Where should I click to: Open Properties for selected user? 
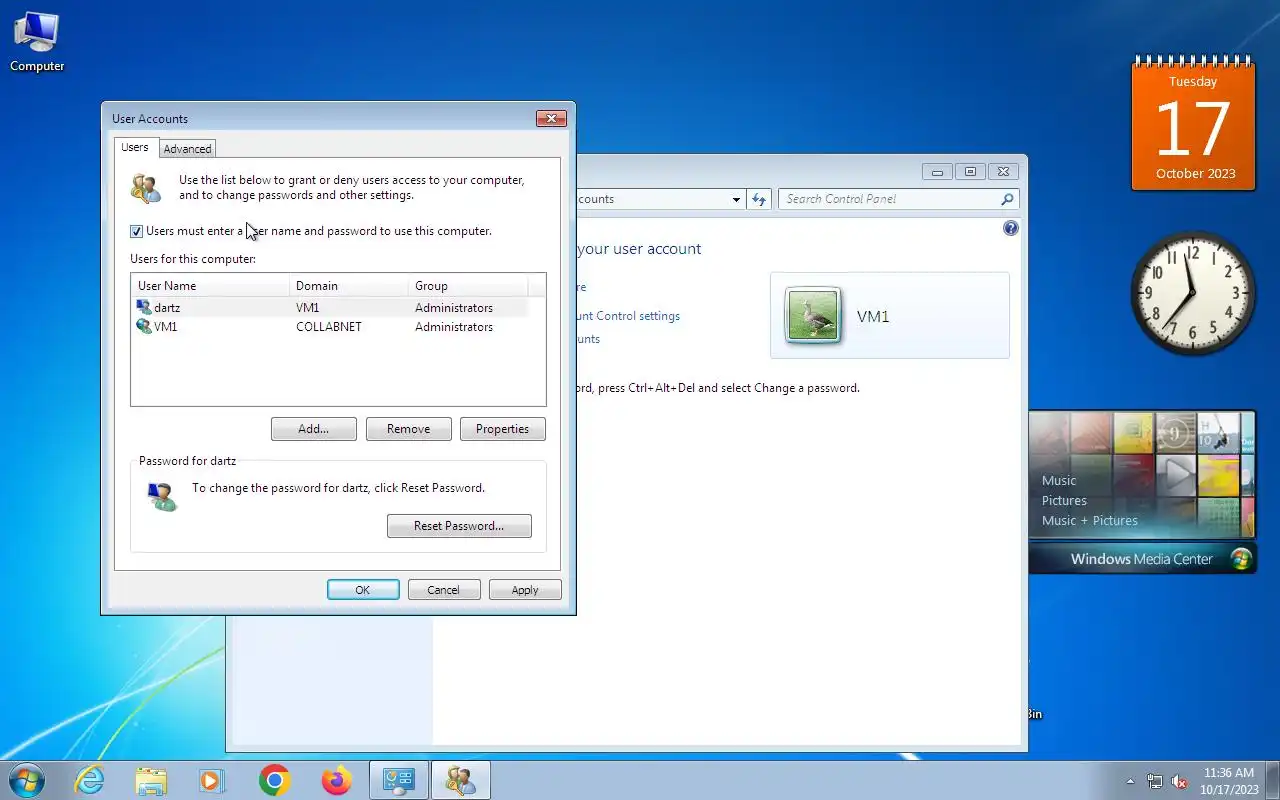[502, 428]
